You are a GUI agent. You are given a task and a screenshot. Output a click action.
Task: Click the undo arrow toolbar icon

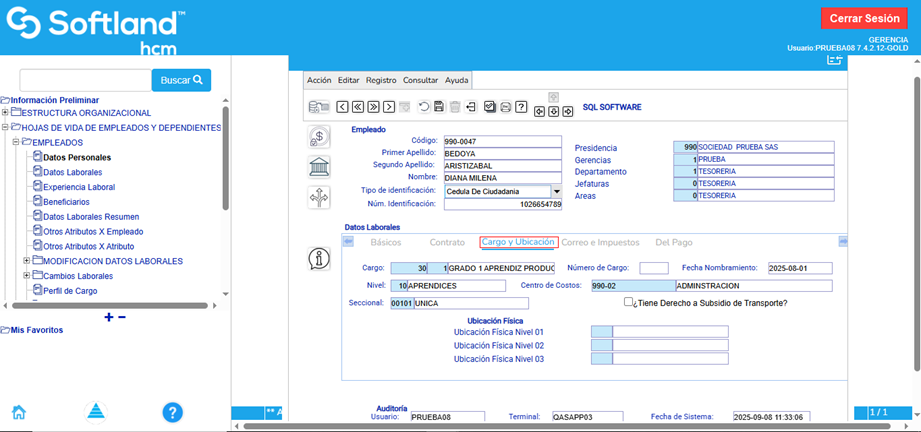tap(424, 107)
